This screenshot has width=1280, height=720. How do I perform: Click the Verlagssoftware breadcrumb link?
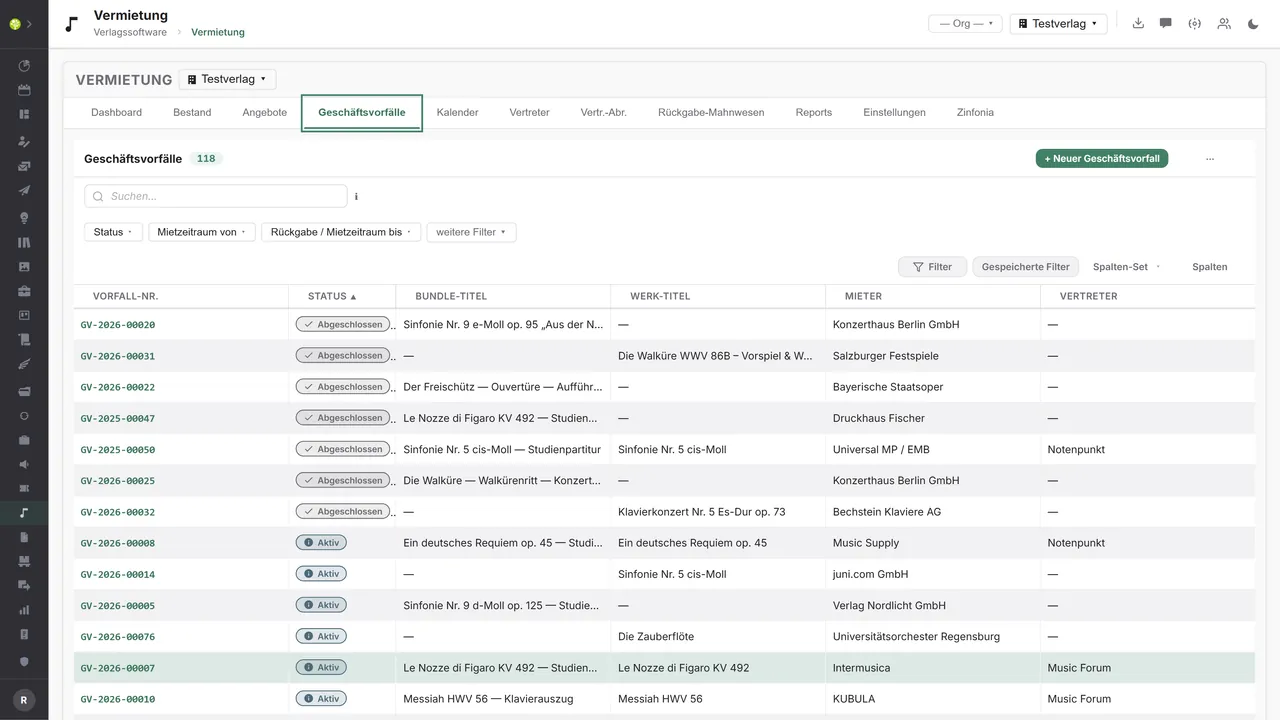130,32
